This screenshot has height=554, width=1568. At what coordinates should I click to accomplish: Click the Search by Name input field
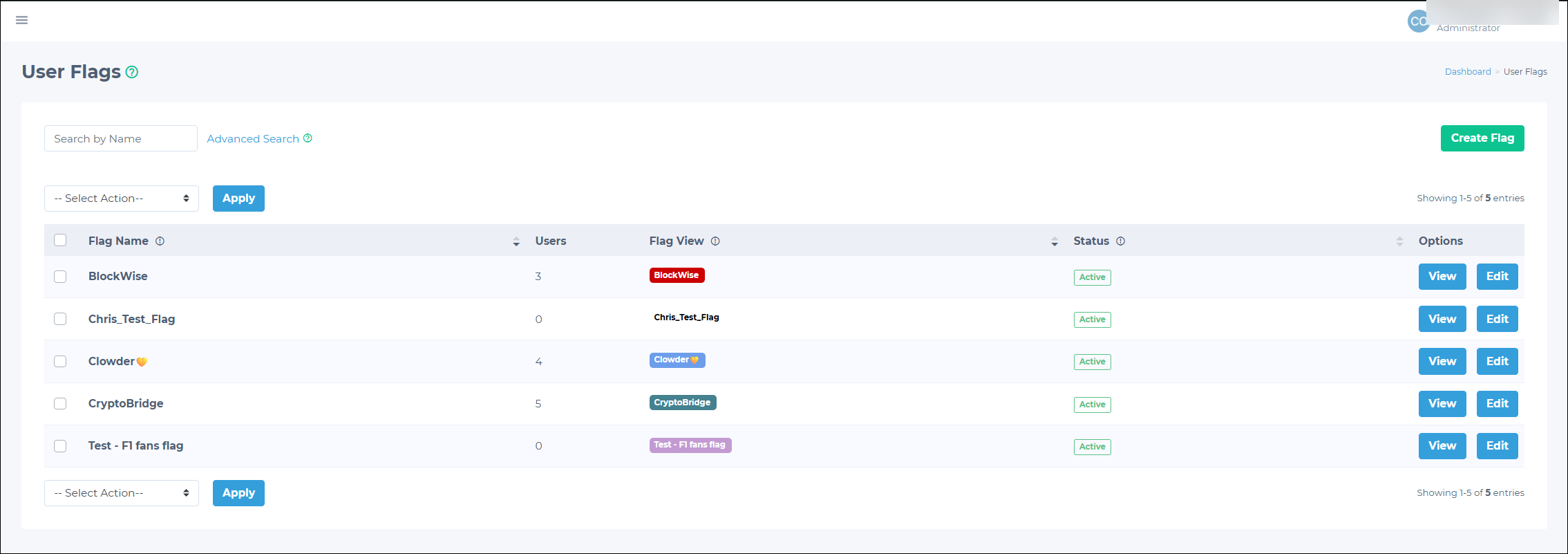click(121, 138)
